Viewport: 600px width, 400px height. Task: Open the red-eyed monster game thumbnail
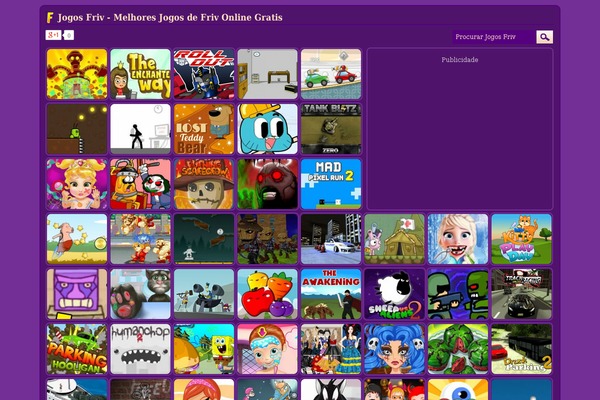[267, 184]
